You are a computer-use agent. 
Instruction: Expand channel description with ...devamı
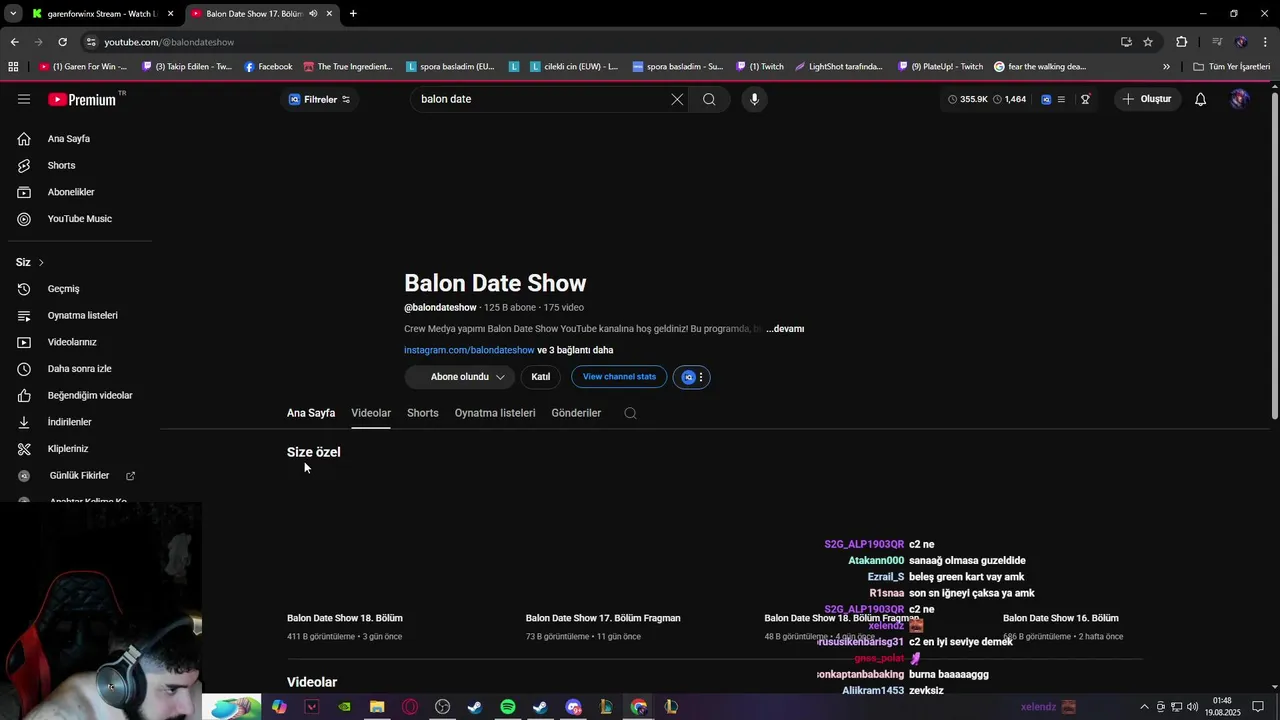(785, 329)
